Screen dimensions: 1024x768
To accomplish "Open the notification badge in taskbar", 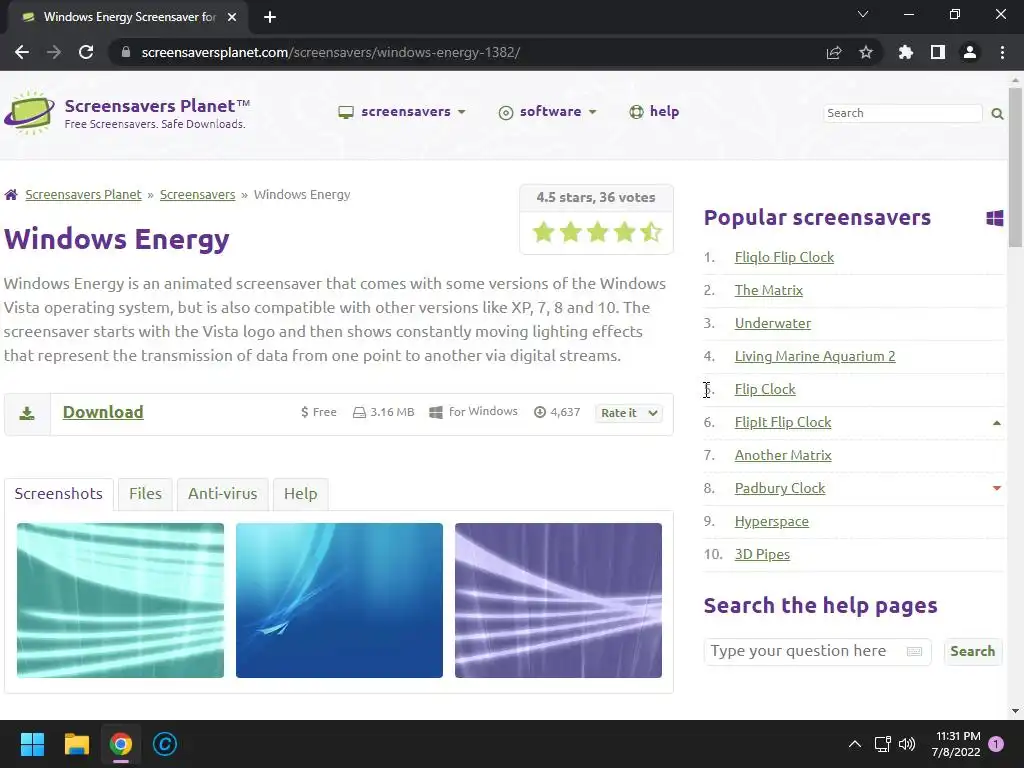I will tap(996, 744).
